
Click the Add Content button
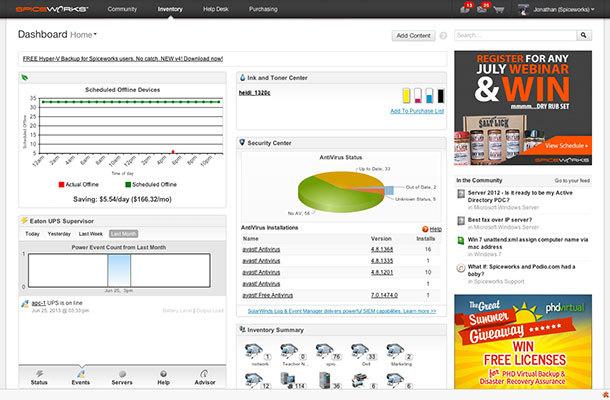413,35
